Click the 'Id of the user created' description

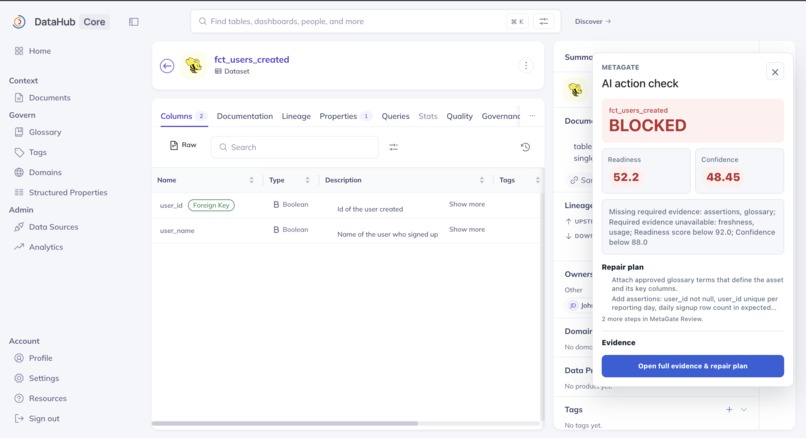[370, 209]
